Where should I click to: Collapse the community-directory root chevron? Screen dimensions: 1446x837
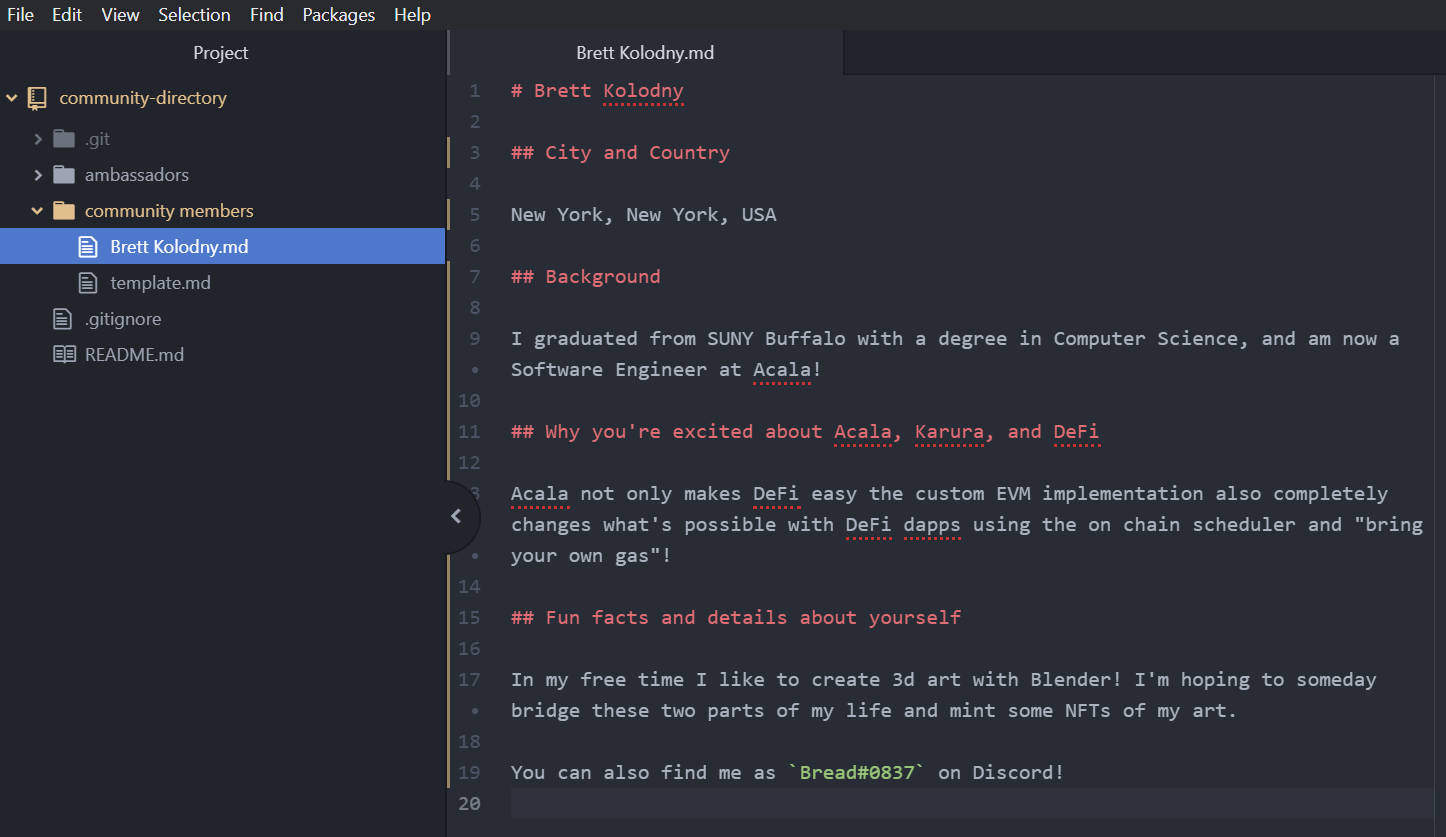[x=12, y=98]
